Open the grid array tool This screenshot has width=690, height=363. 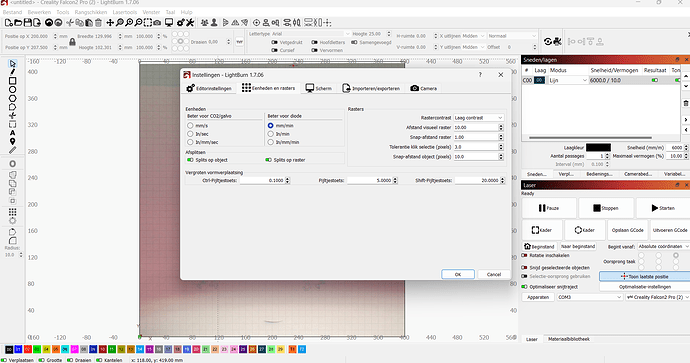coord(12,212)
